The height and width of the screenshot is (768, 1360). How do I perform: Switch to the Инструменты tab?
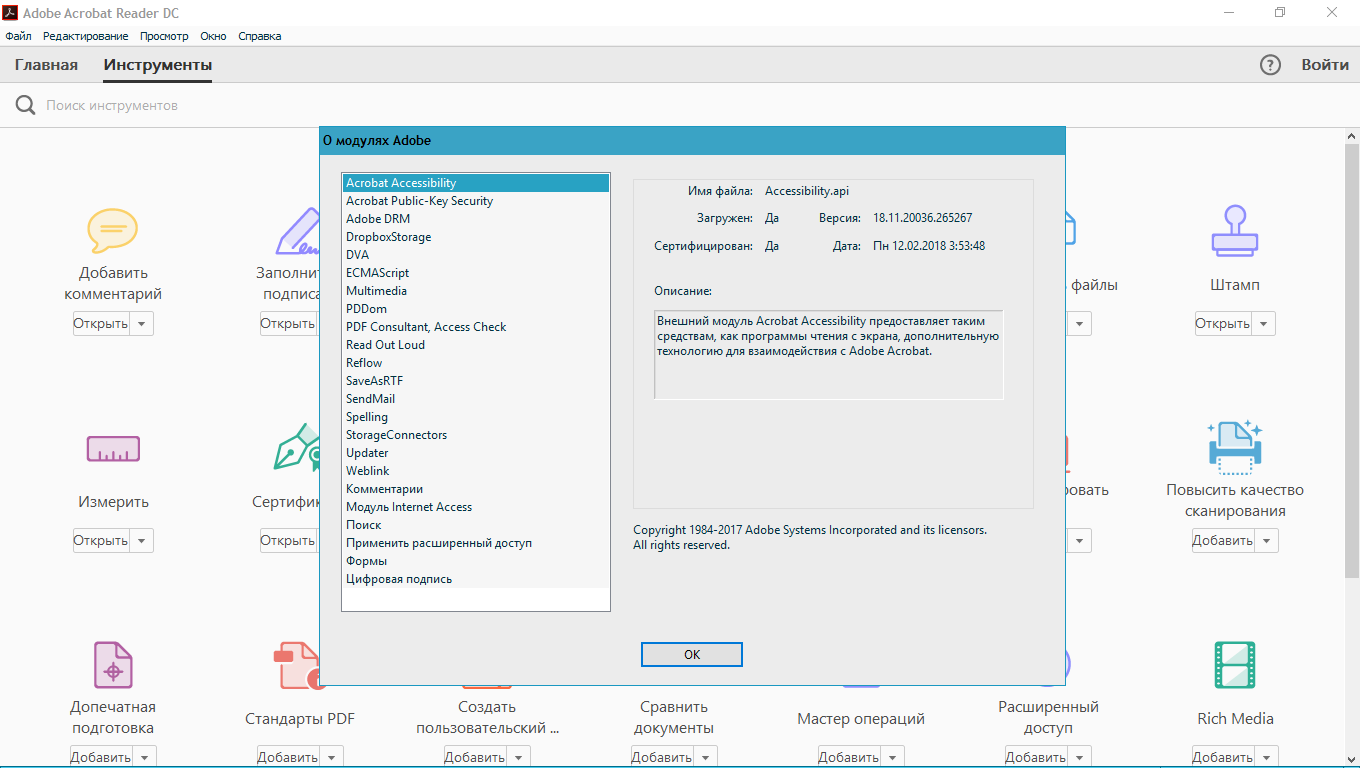pyautogui.click(x=158, y=65)
